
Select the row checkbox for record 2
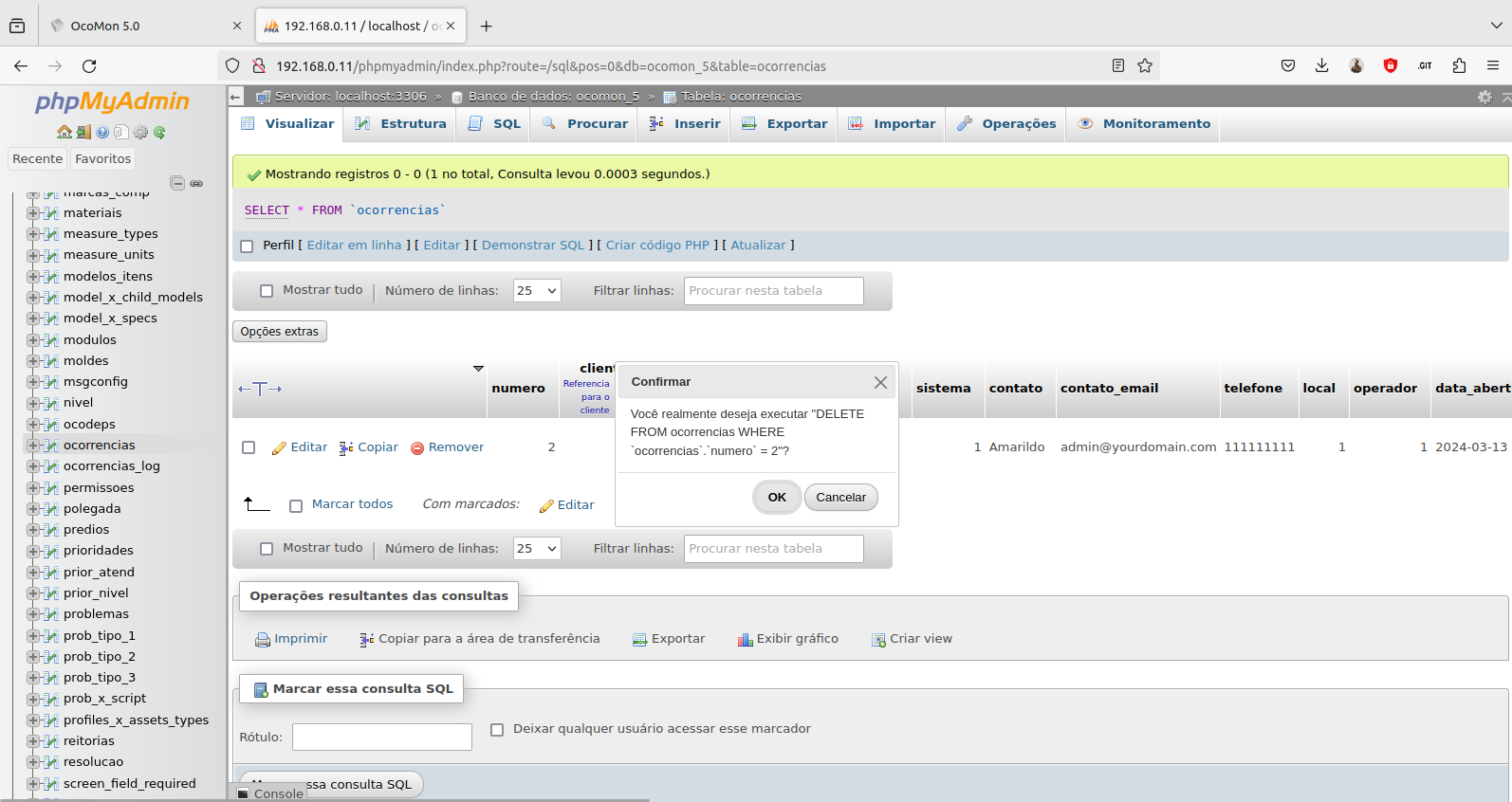click(249, 447)
